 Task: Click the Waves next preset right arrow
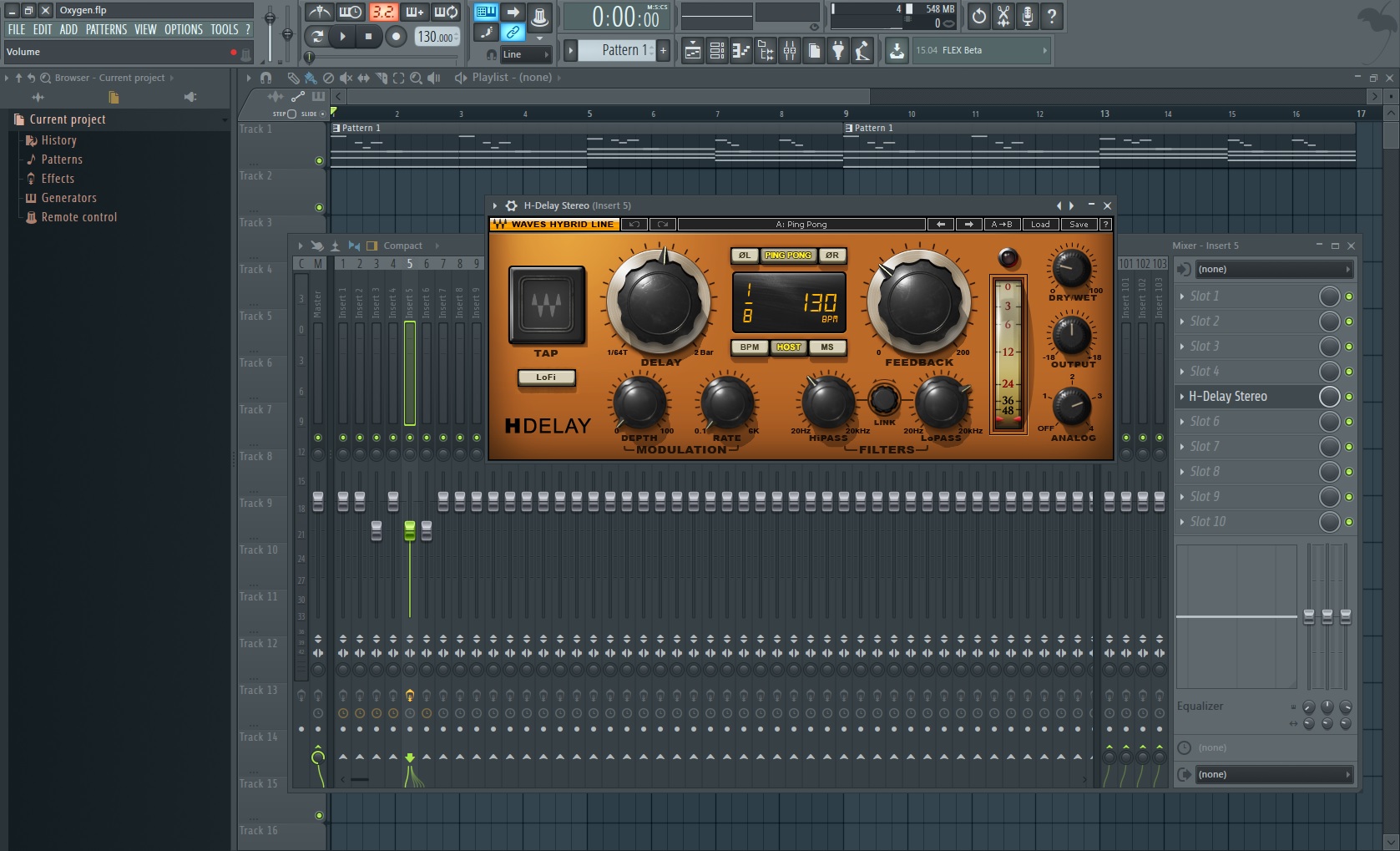coord(968,225)
